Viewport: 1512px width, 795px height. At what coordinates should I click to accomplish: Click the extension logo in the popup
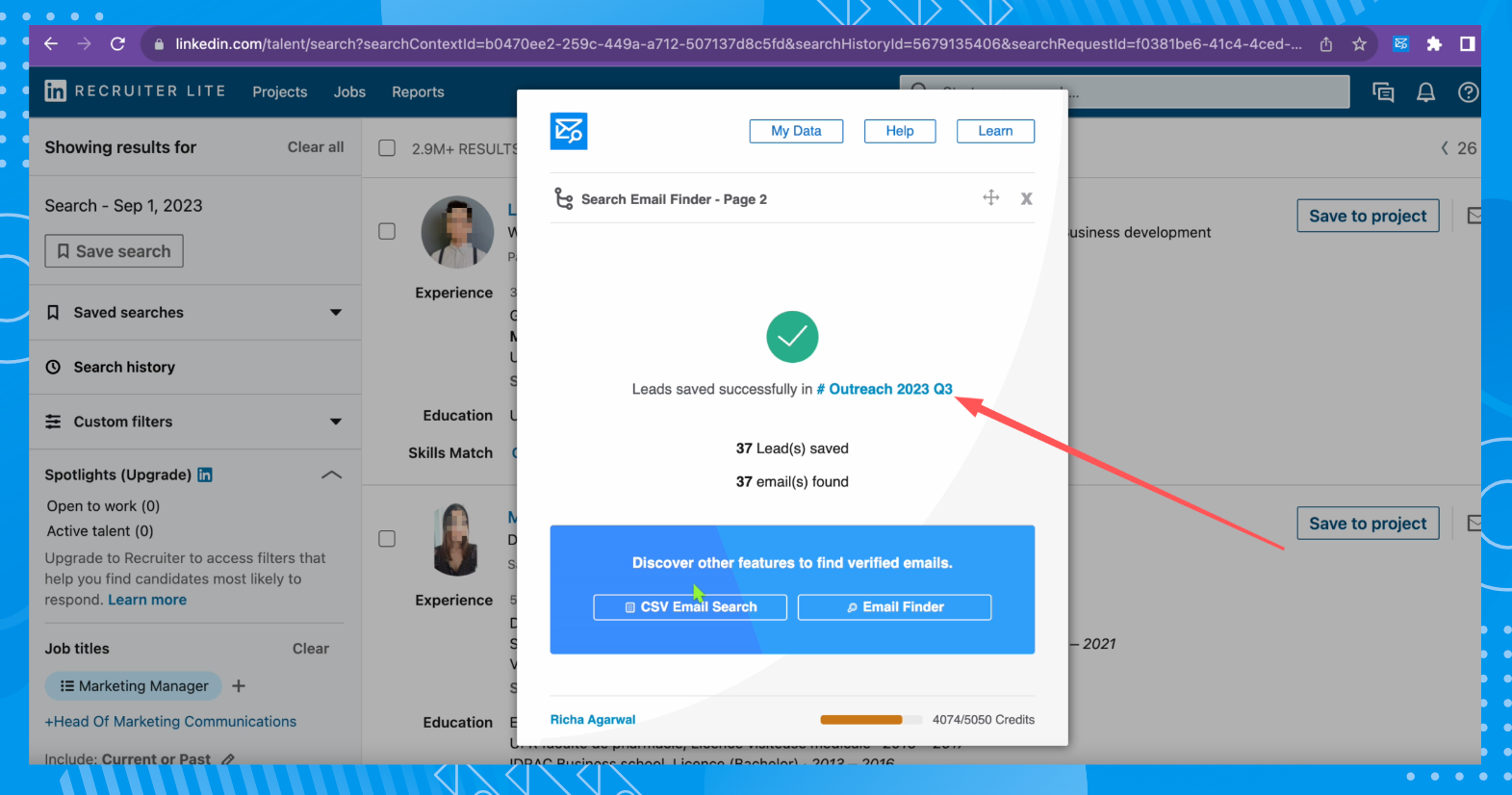pyautogui.click(x=569, y=131)
